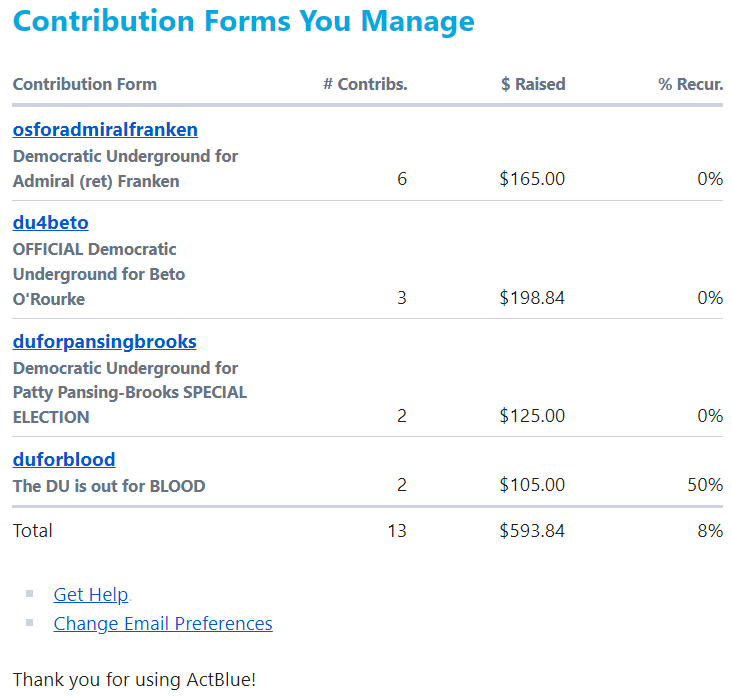732x697 pixels.
Task: Click the Get Help link
Action: 91,595
